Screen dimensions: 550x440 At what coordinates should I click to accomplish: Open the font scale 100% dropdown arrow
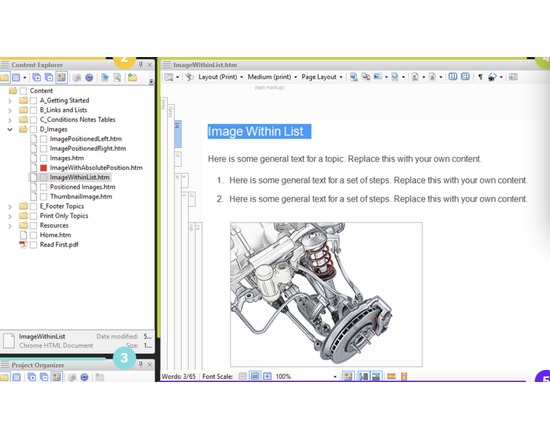coord(335,377)
